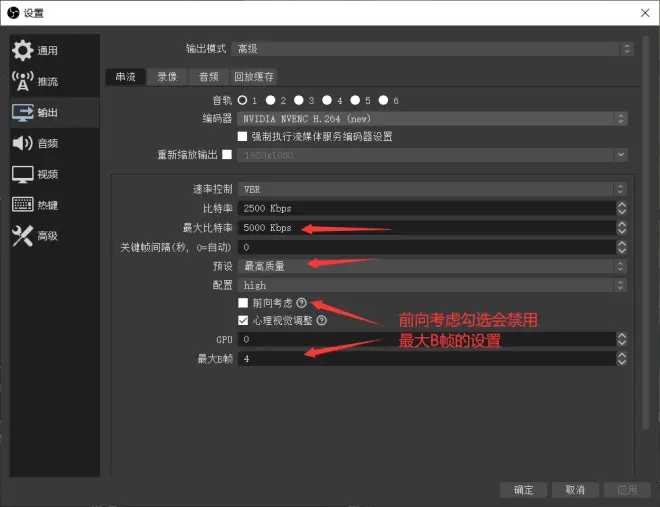Adjust the 最大比特率 spinner arrows
The image size is (660, 507).
pyautogui.click(x=622, y=228)
